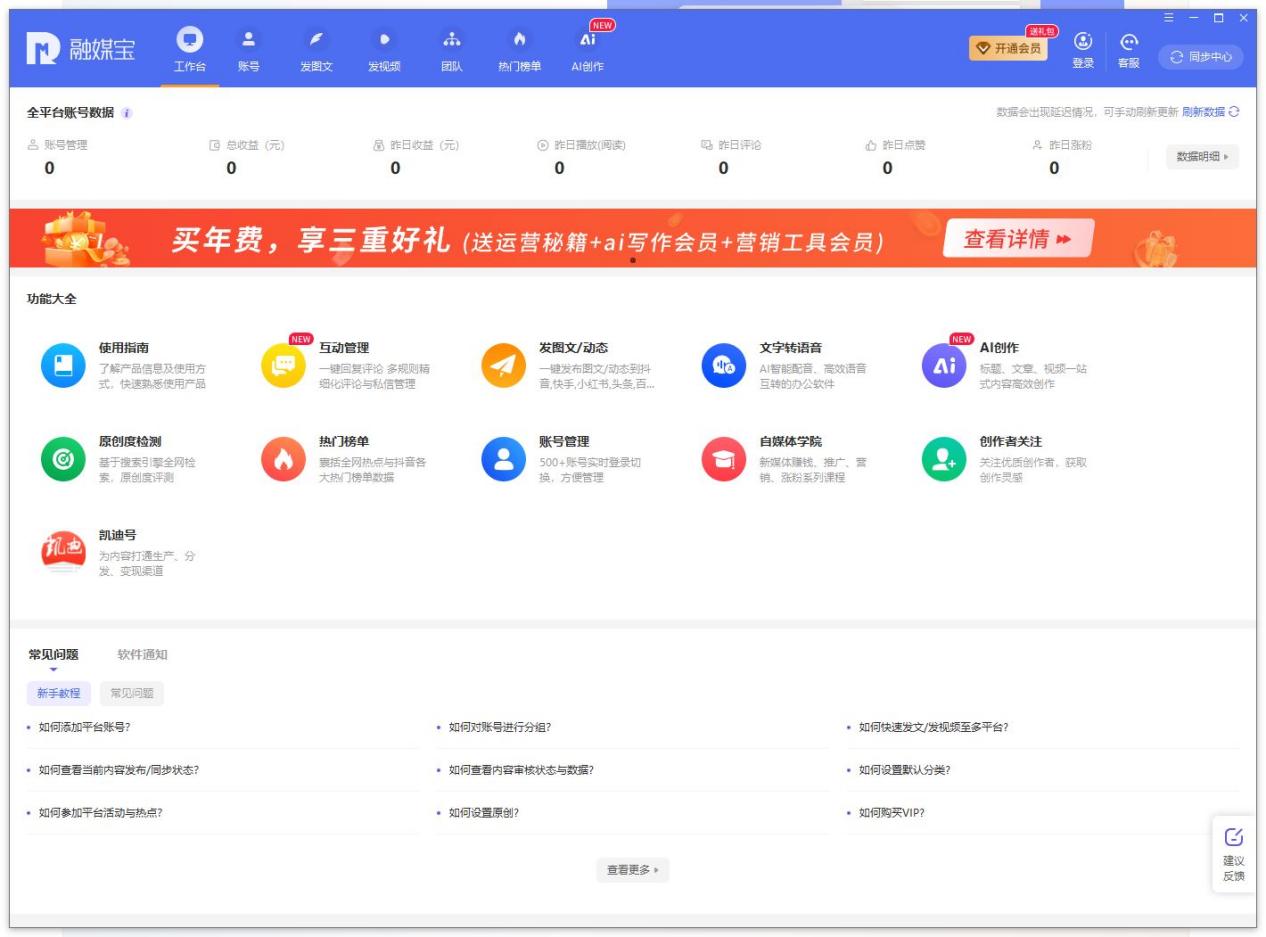Open 如何购买VIP? question
Viewport: 1266px width, 937px height.
(x=892, y=813)
